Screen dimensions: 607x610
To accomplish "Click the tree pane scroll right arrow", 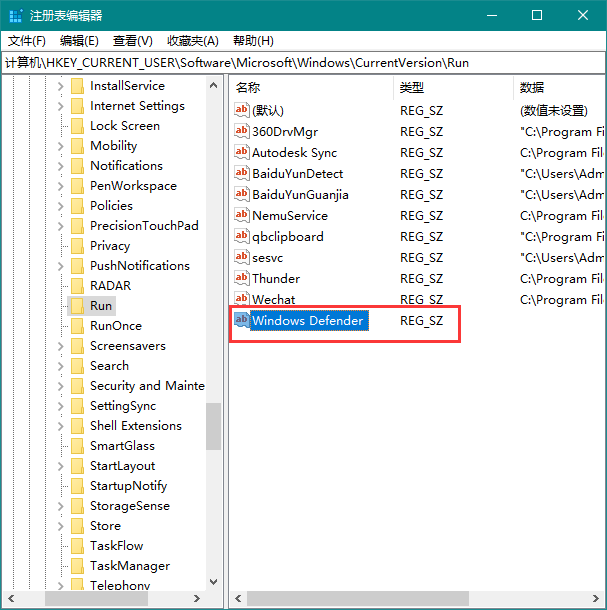I will (x=197, y=598).
